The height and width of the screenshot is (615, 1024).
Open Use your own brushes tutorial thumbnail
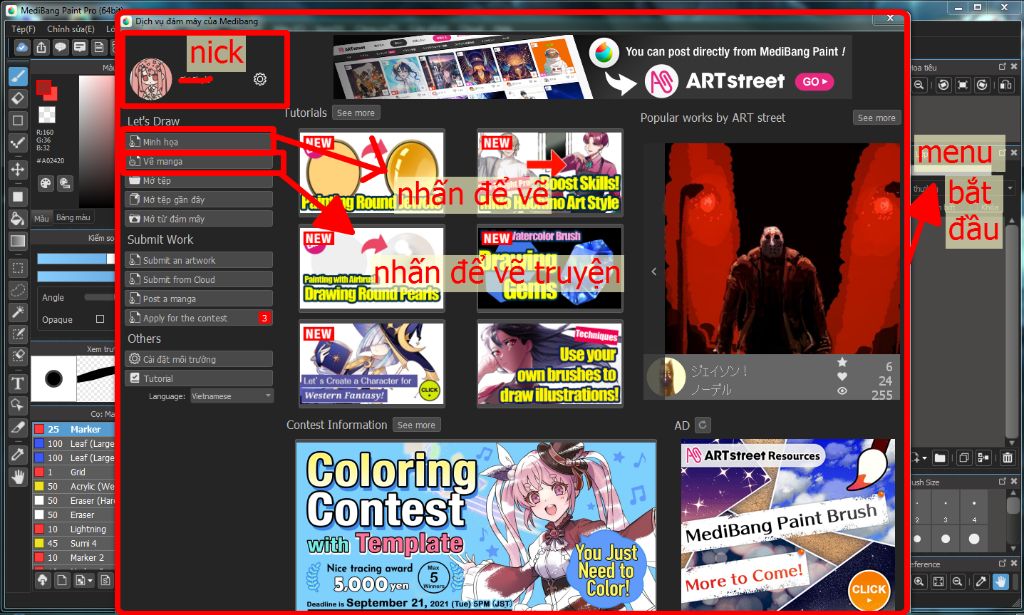point(549,364)
